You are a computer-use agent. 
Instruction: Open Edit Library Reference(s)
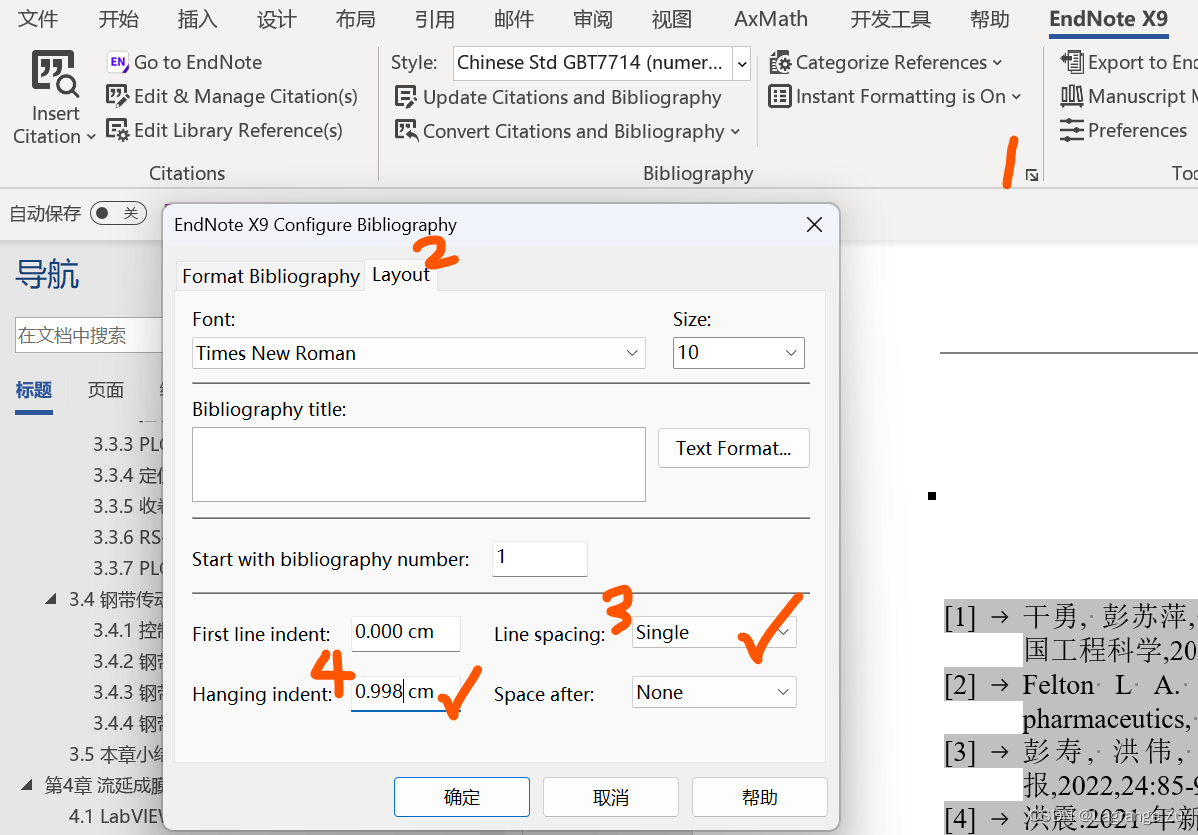(x=224, y=131)
